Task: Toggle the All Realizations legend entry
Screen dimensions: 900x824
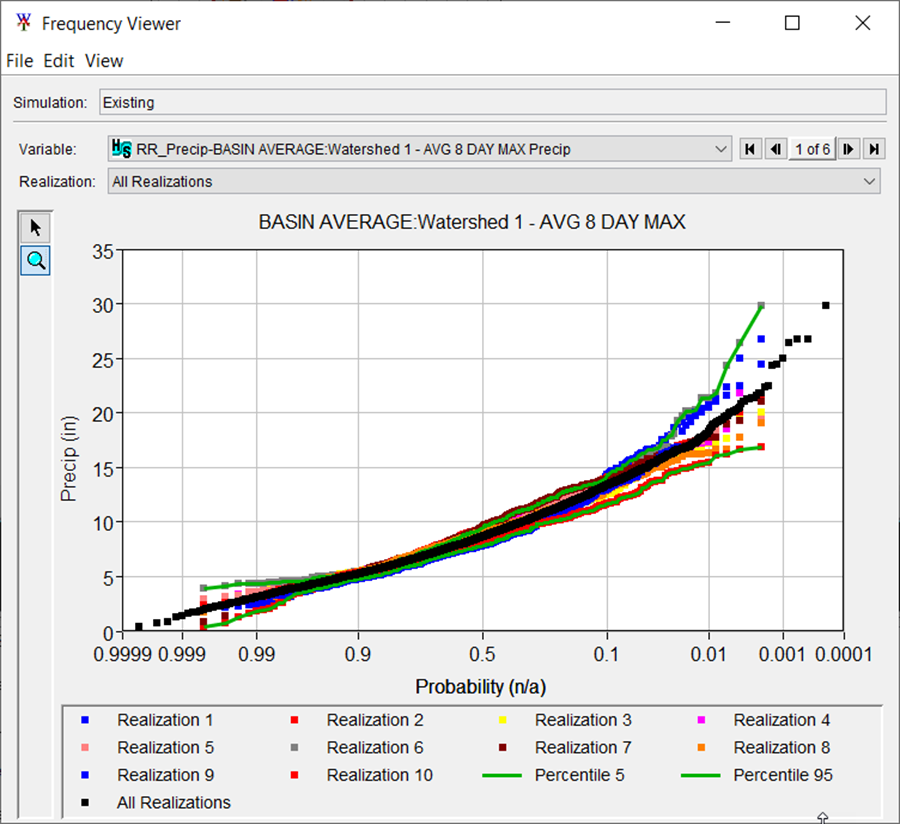Action: 173,802
